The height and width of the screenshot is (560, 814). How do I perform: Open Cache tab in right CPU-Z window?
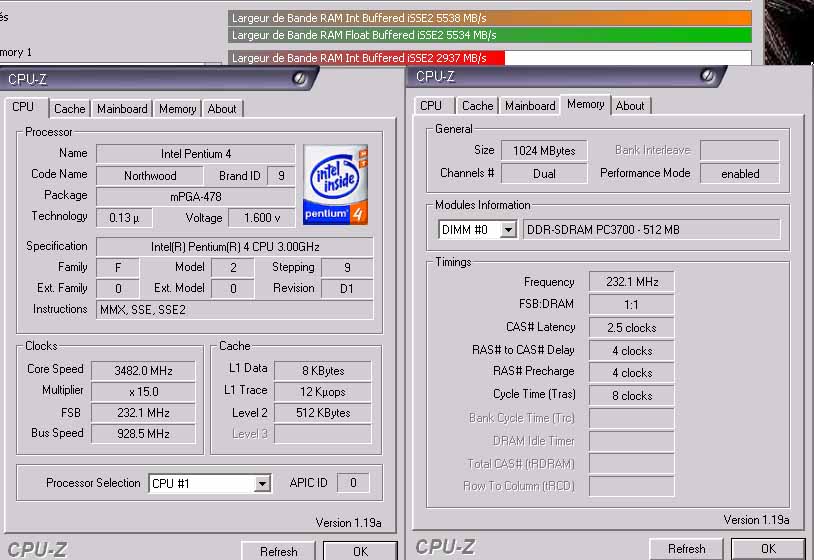478,105
